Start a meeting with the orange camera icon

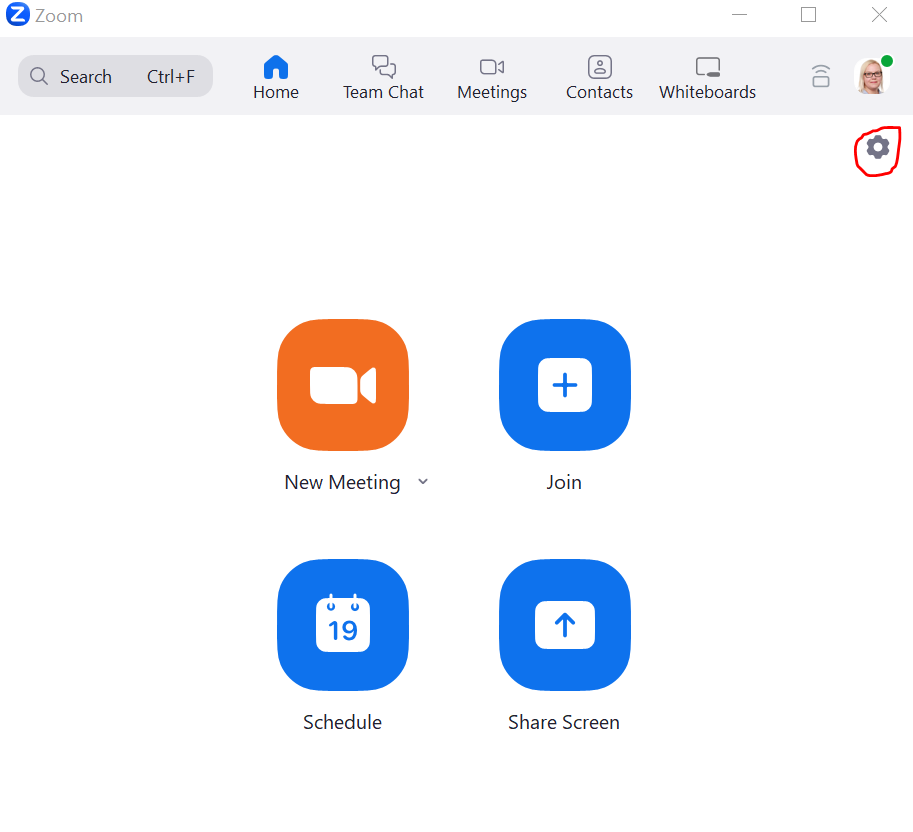[x=342, y=385]
